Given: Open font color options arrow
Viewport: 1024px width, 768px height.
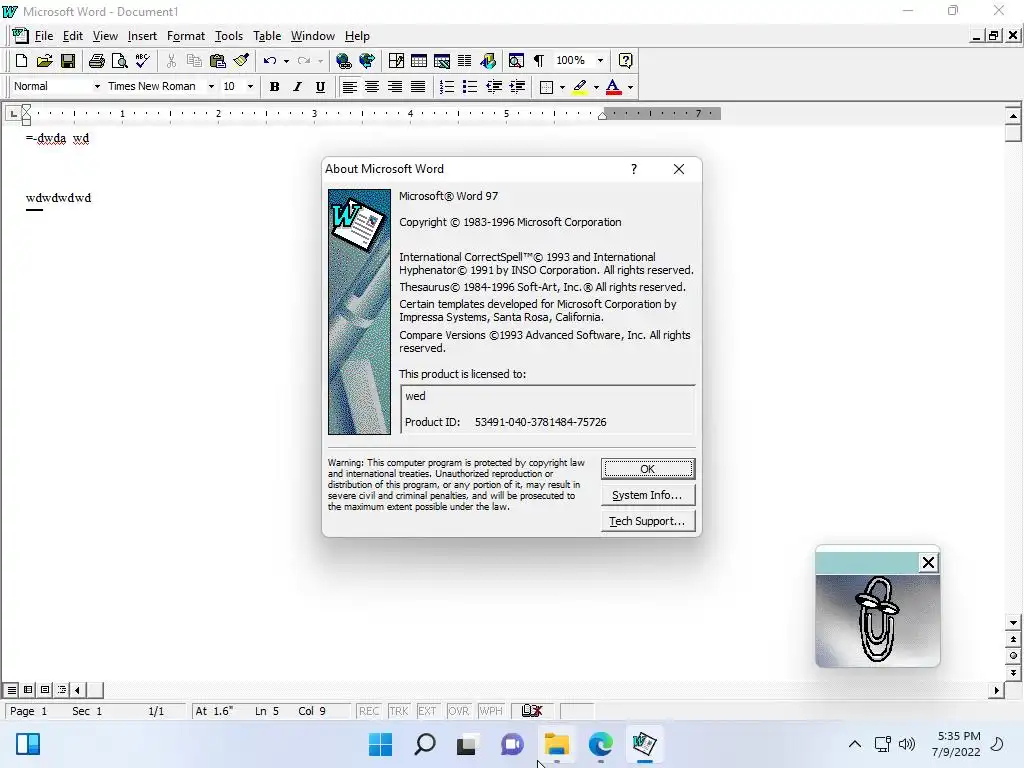Looking at the screenshot, I should [630, 87].
